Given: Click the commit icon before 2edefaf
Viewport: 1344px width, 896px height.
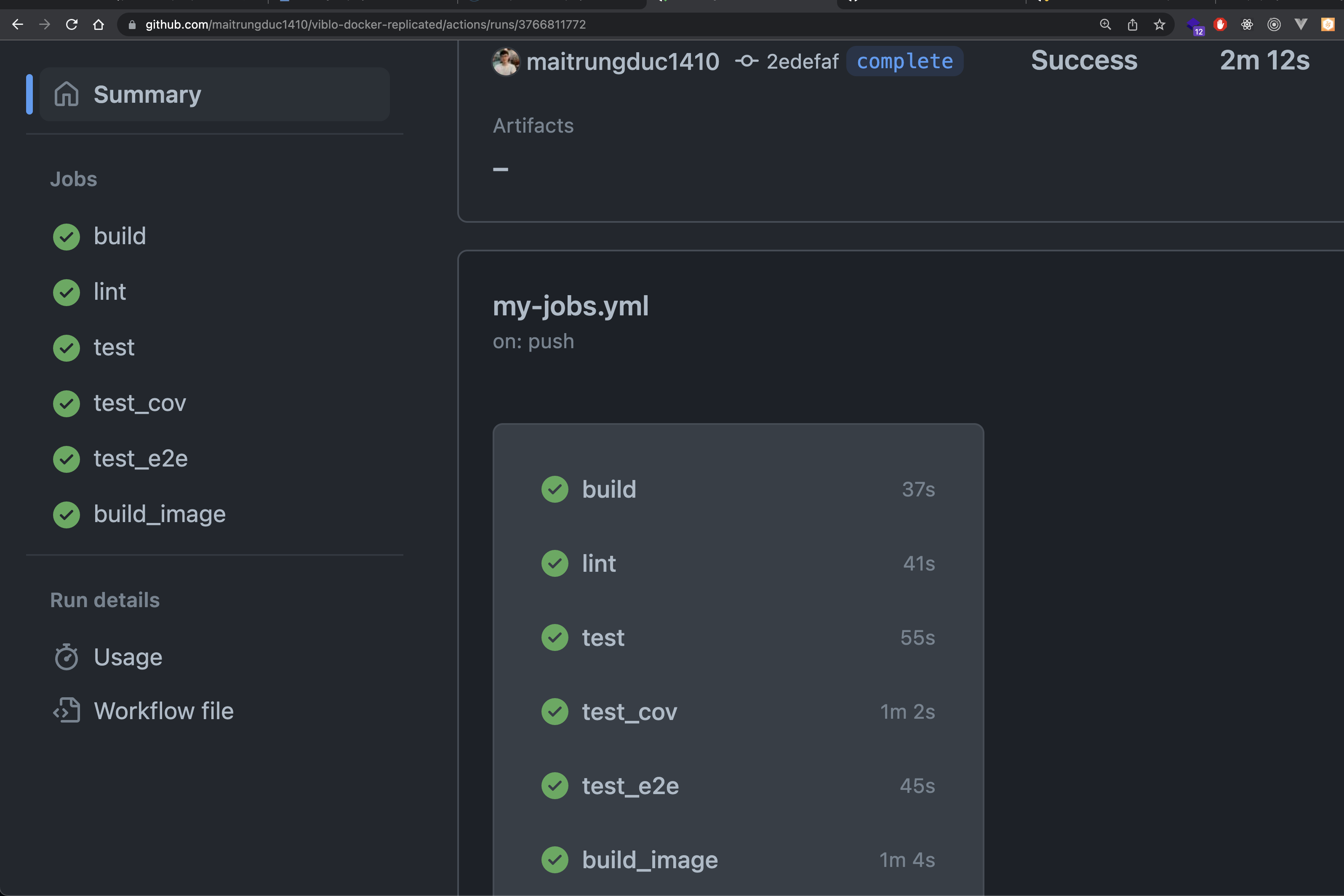Looking at the screenshot, I should click(x=746, y=61).
